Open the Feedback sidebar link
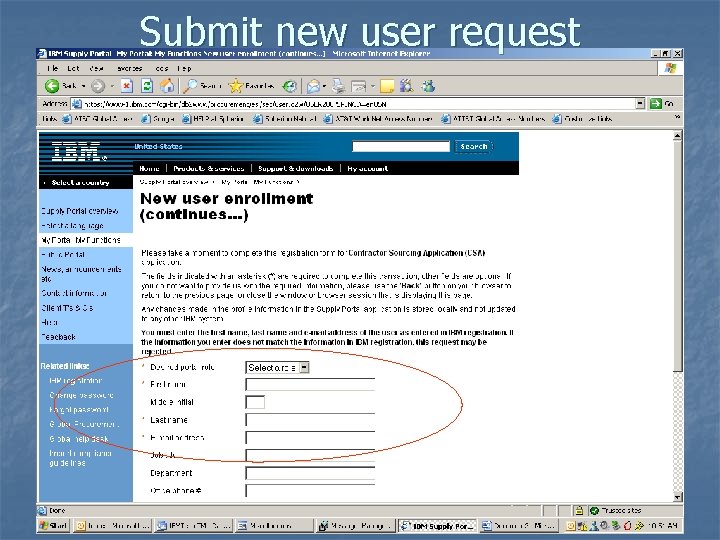Viewport: 720px width, 540px height. [x=58, y=337]
